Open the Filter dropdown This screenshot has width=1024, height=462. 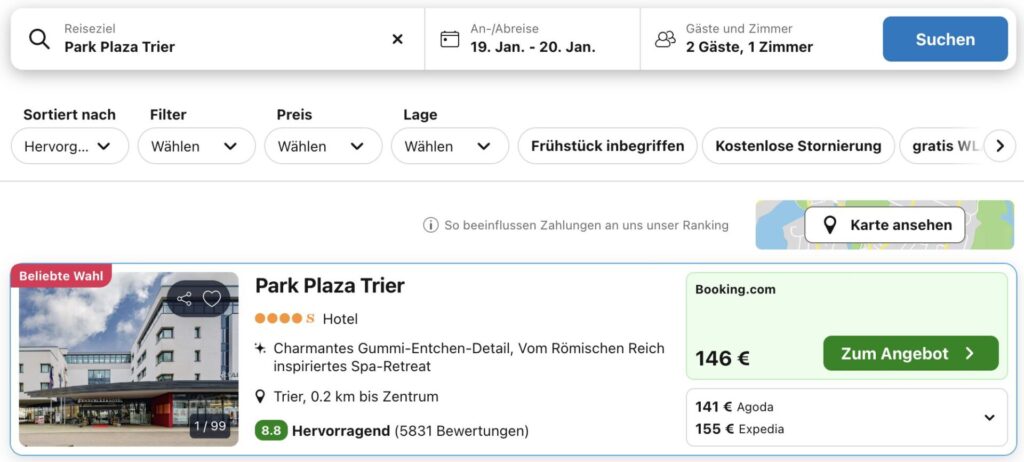click(196, 146)
